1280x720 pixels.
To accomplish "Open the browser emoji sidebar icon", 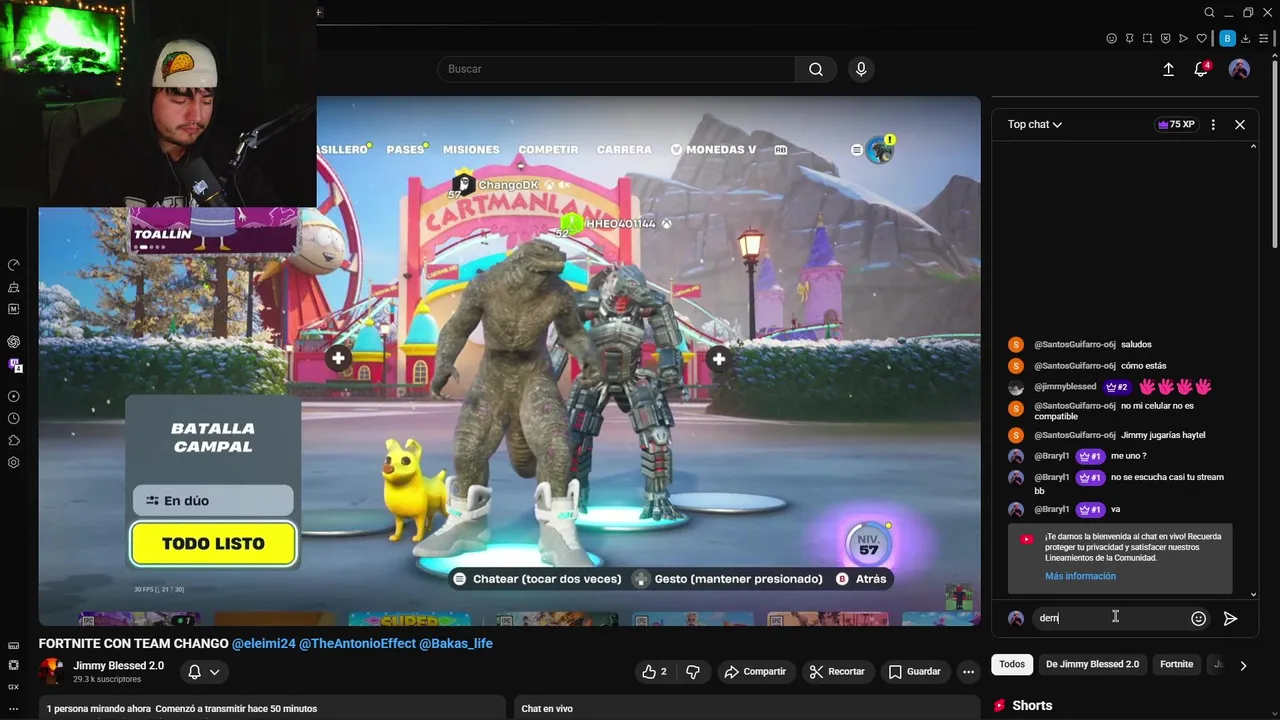I will pyautogui.click(x=1111, y=38).
